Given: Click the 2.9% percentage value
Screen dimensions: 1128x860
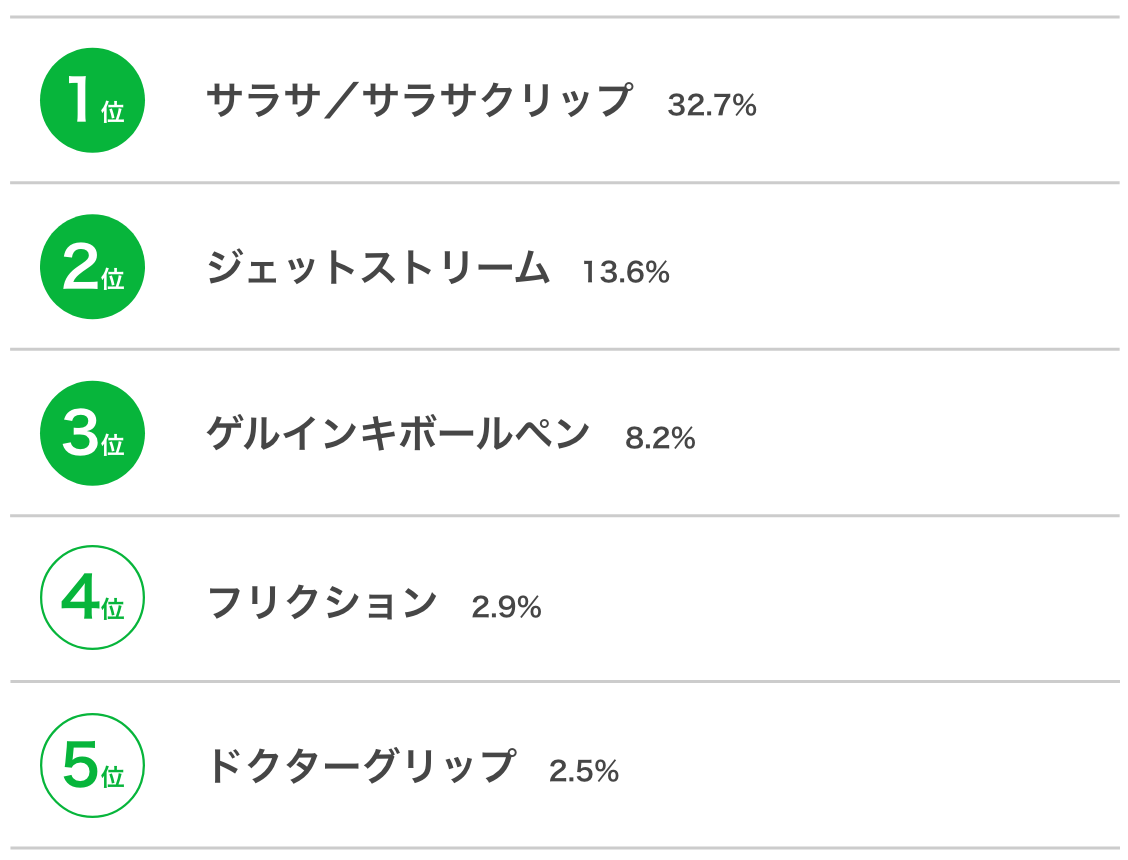Looking at the screenshot, I should click(506, 607).
